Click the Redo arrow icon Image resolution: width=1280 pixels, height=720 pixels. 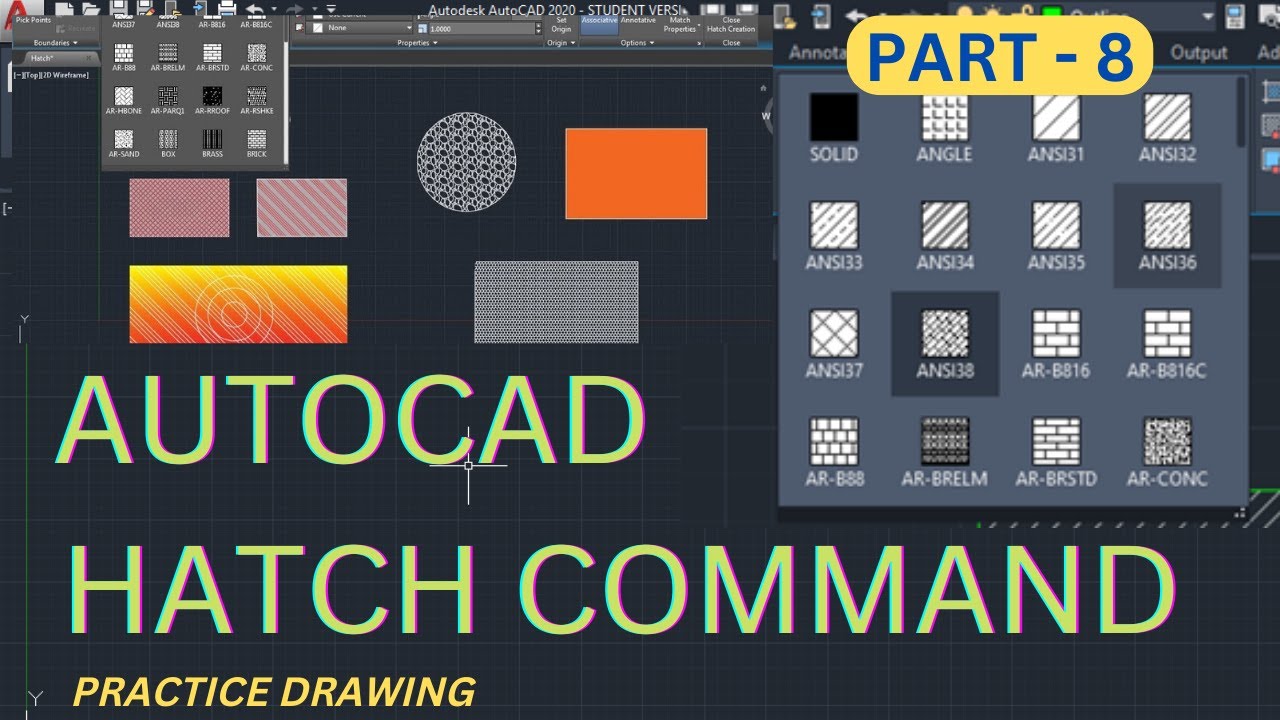coord(293,9)
